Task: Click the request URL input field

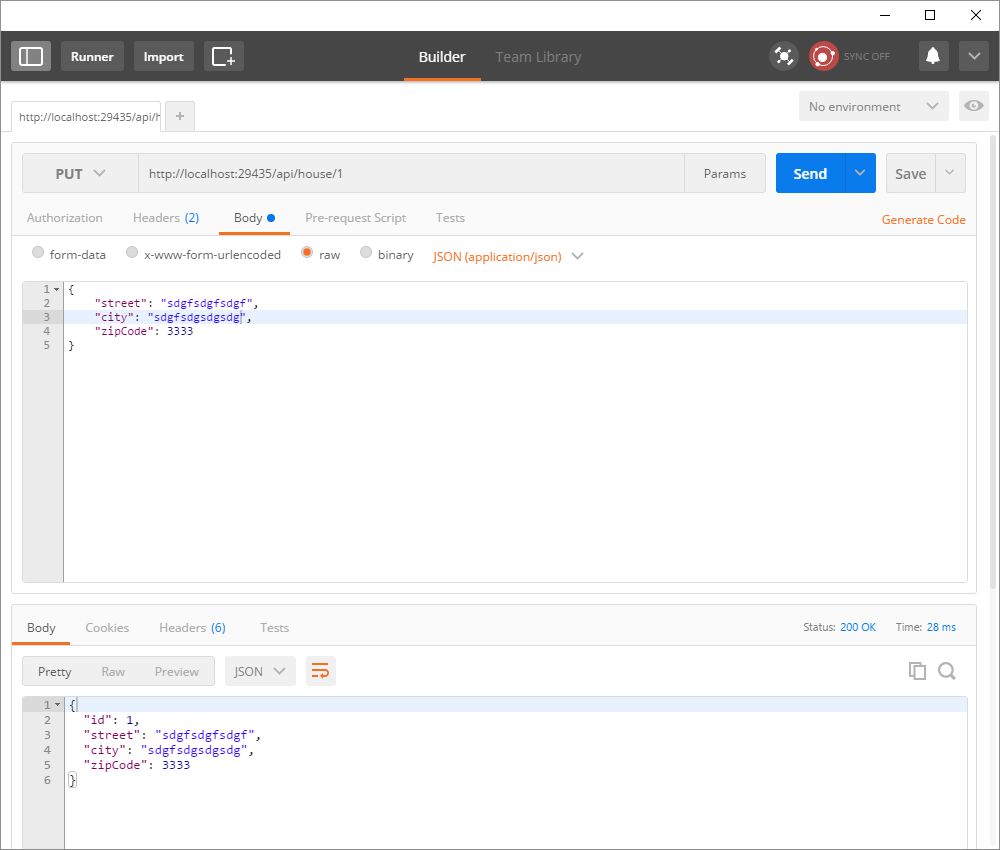Action: [411, 173]
